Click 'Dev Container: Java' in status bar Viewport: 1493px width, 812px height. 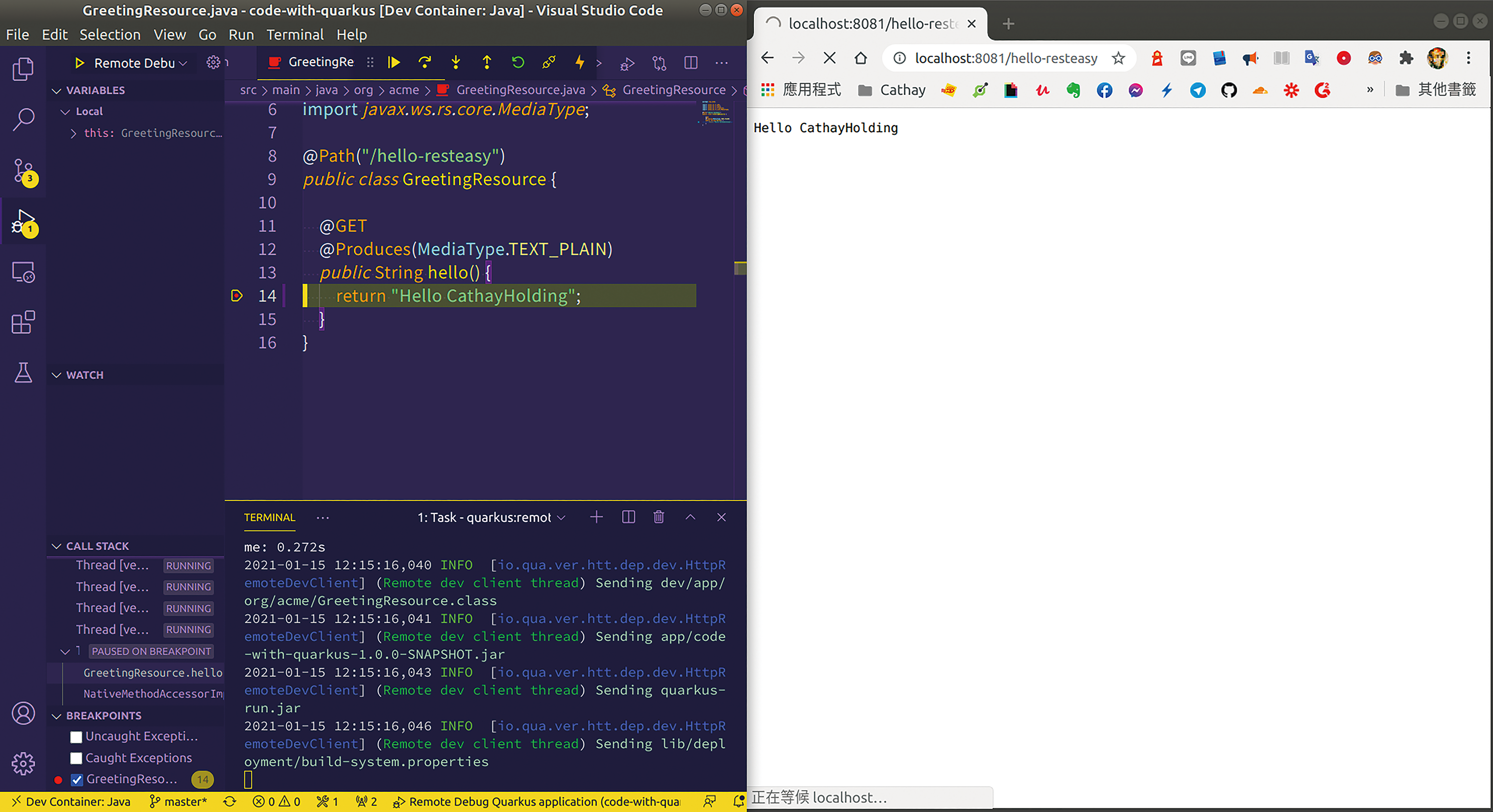click(x=71, y=802)
